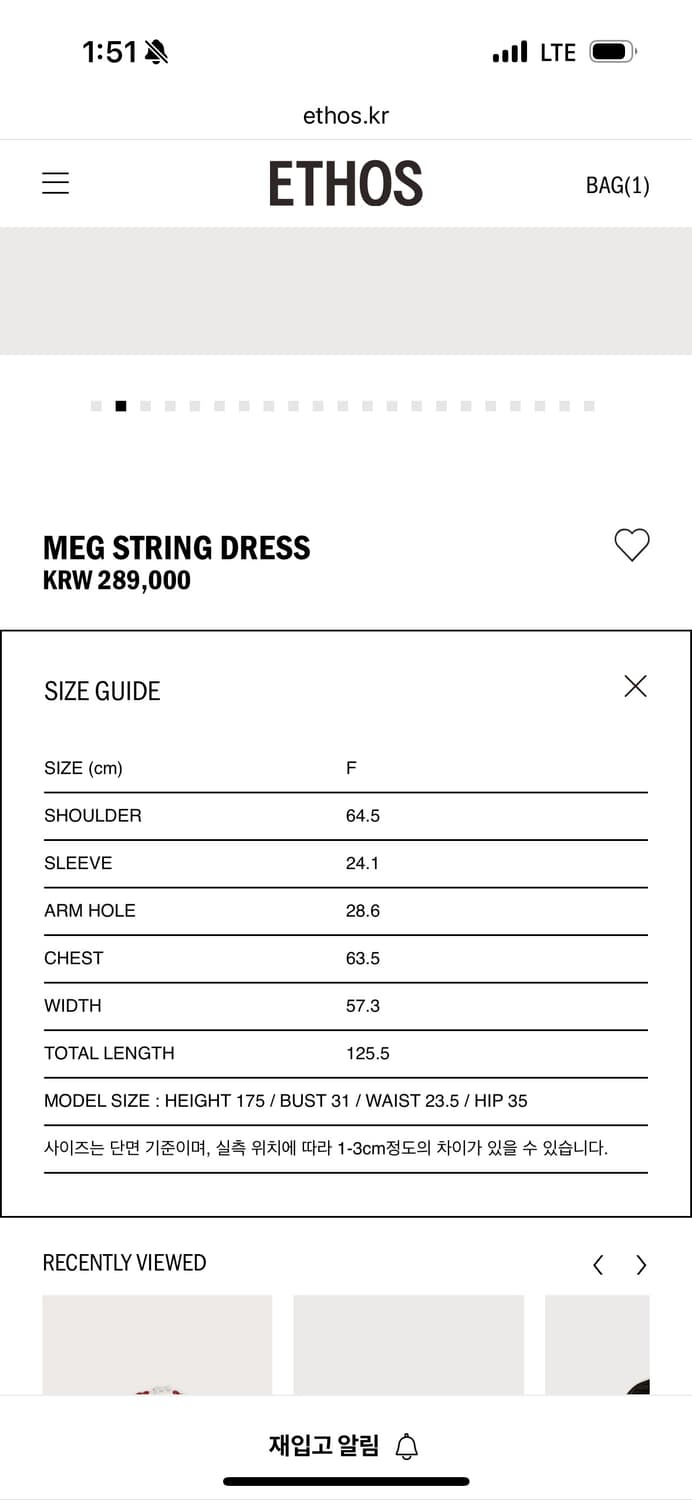Select the last carousel dot indicator

point(588,406)
